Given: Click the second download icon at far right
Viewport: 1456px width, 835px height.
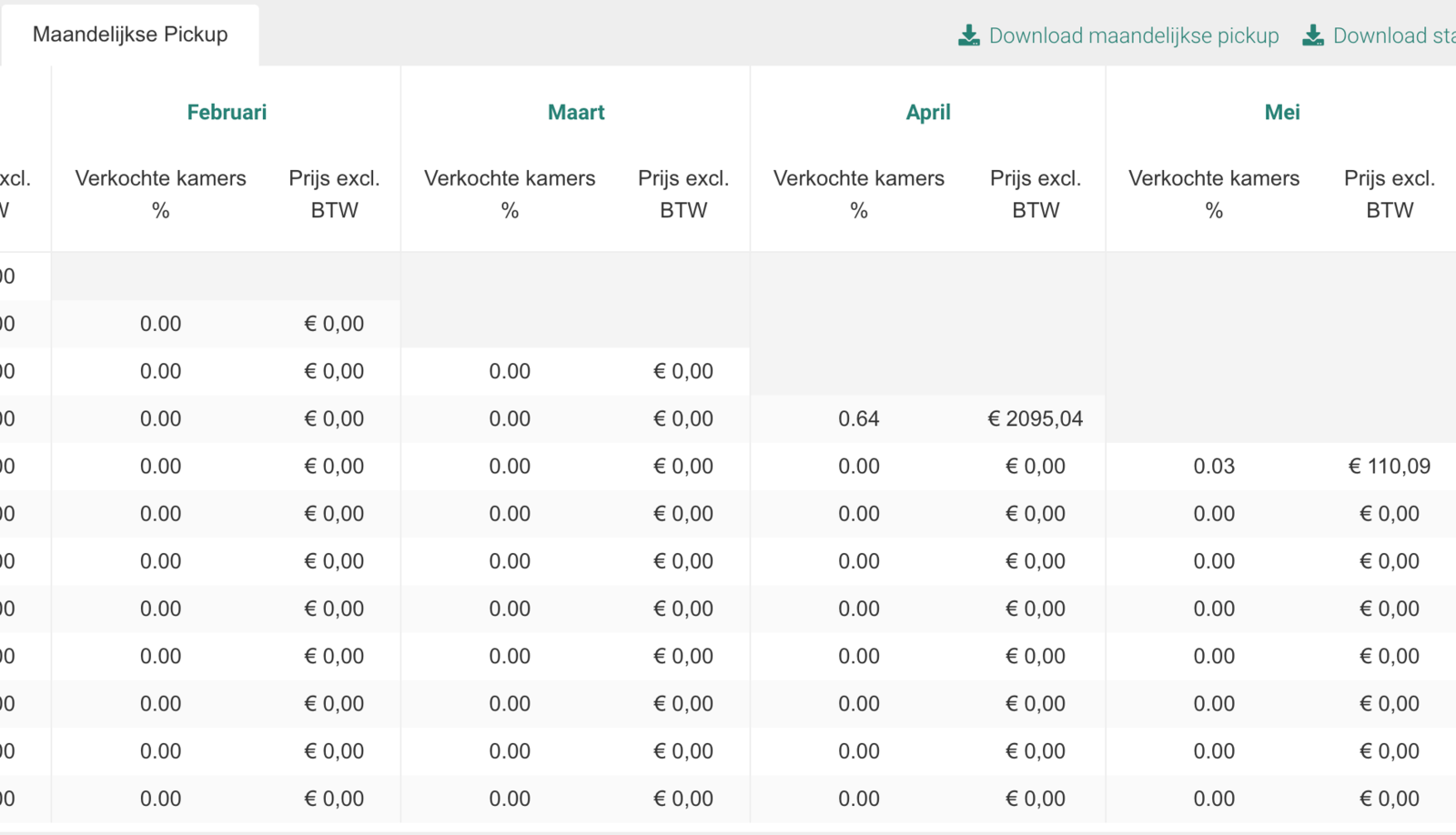Looking at the screenshot, I should pos(1313,35).
